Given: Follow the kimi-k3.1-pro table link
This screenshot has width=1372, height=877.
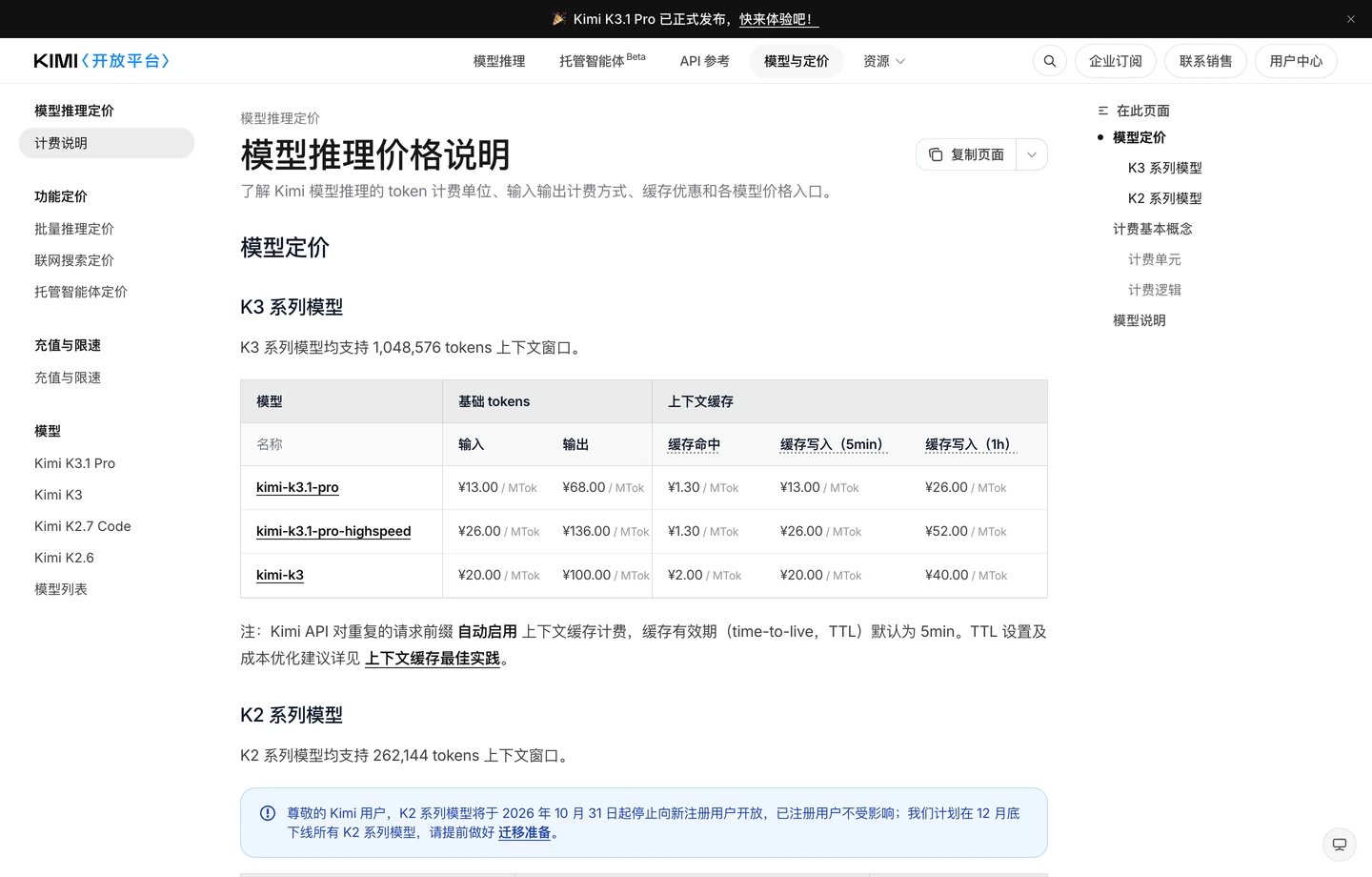Looking at the screenshot, I should tap(297, 487).
